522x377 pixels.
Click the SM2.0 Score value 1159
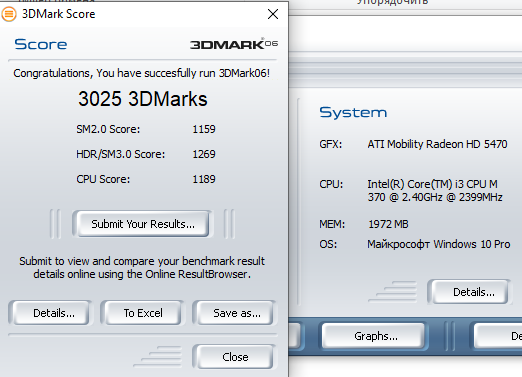point(204,129)
